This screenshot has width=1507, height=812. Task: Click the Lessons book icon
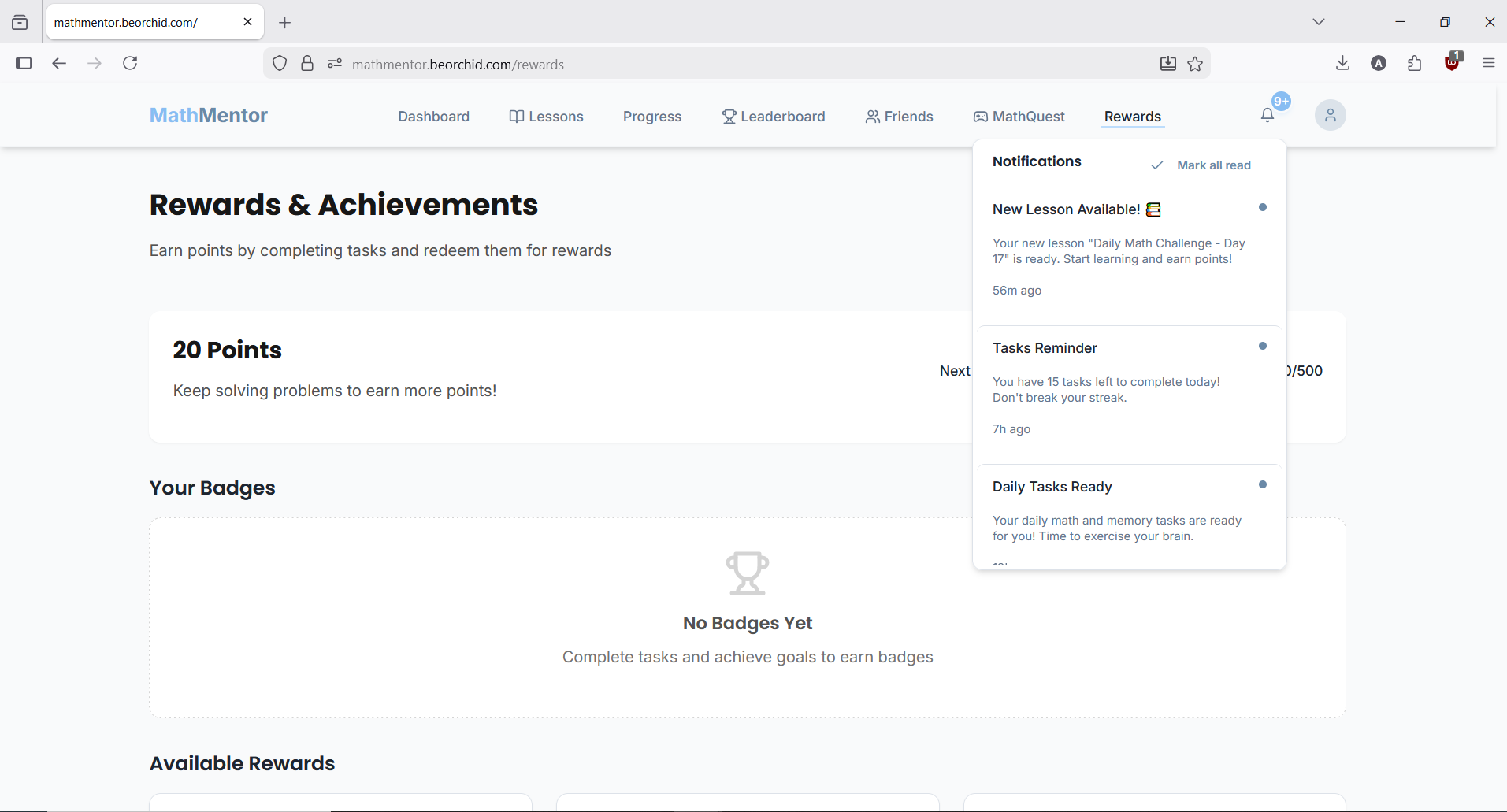[517, 117]
